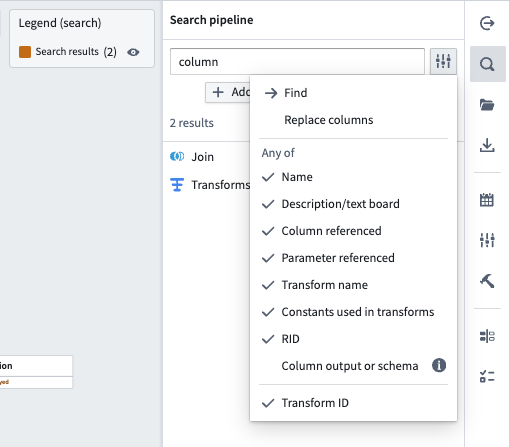Uncheck Constants used in transforms filter
This screenshot has height=447, width=509.
pos(353,312)
